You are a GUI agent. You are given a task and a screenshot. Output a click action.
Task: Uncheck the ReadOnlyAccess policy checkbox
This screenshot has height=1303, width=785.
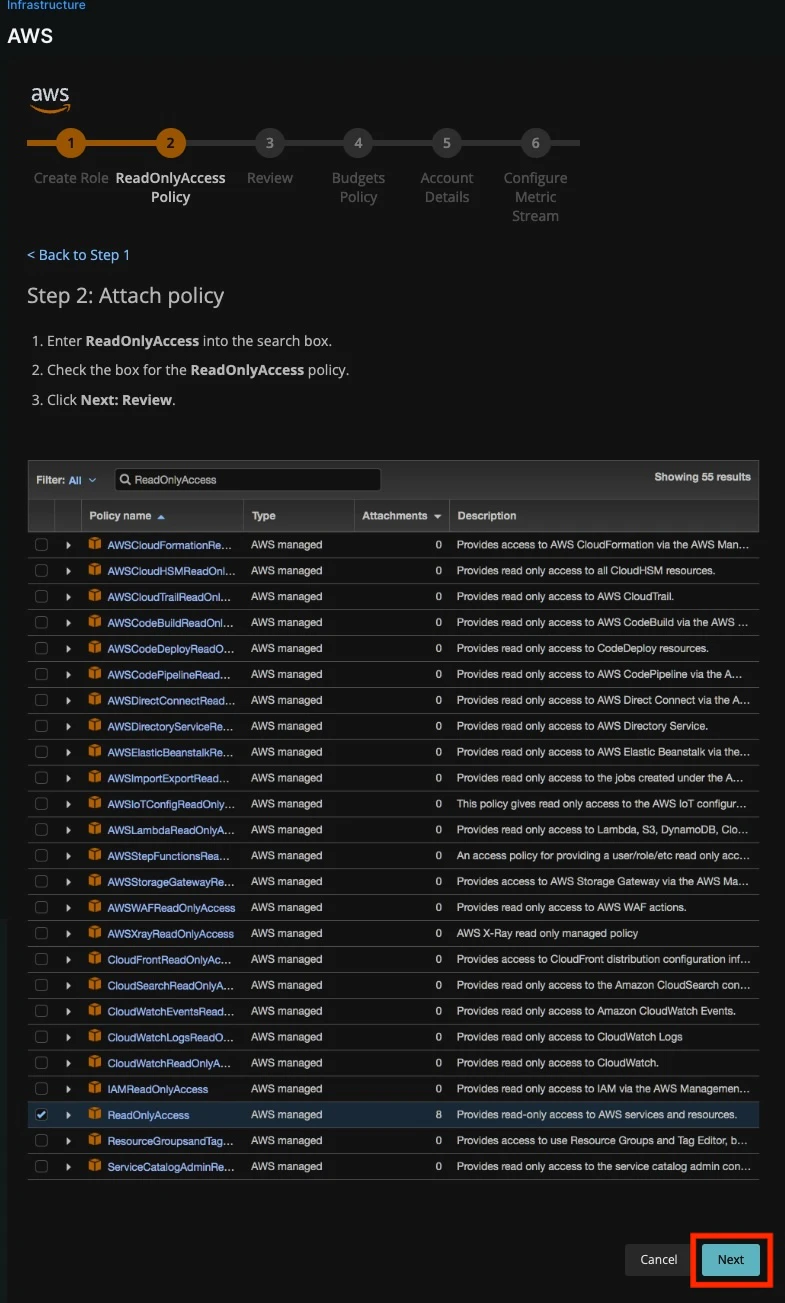[41, 1115]
